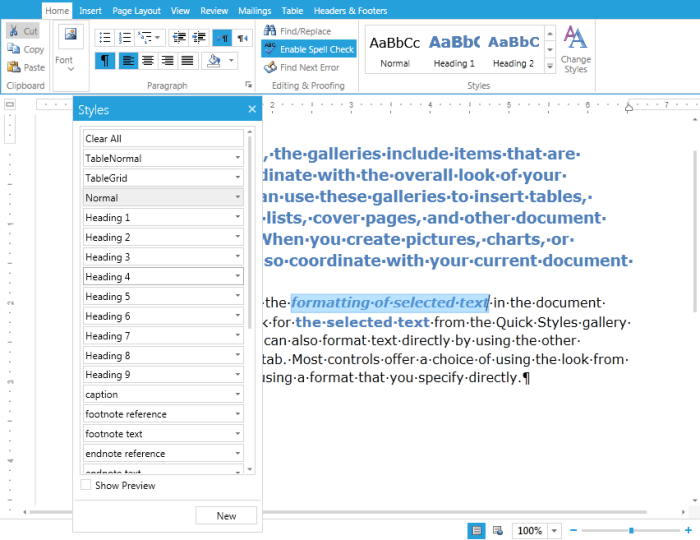The height and width of the screenshot is (540, 700).
Task: Open Heading 4 style dropdown arrow
Action: (x=238, y=276)
